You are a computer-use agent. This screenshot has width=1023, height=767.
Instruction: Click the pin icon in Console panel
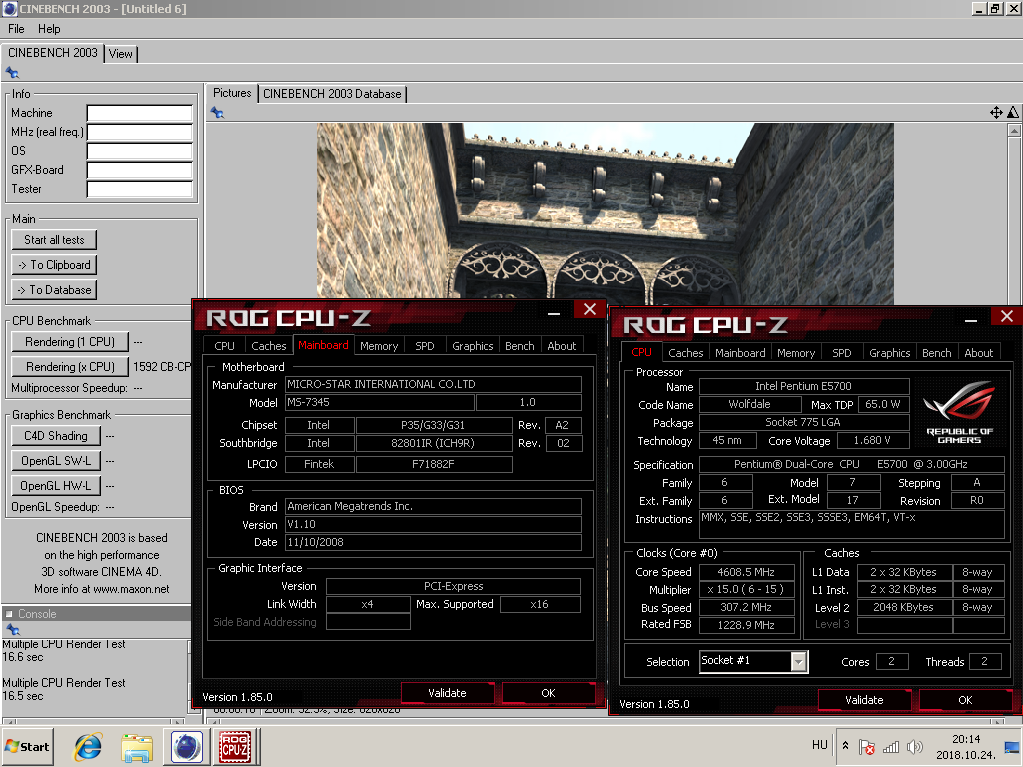pyautogui.click(x=12, y=629)
